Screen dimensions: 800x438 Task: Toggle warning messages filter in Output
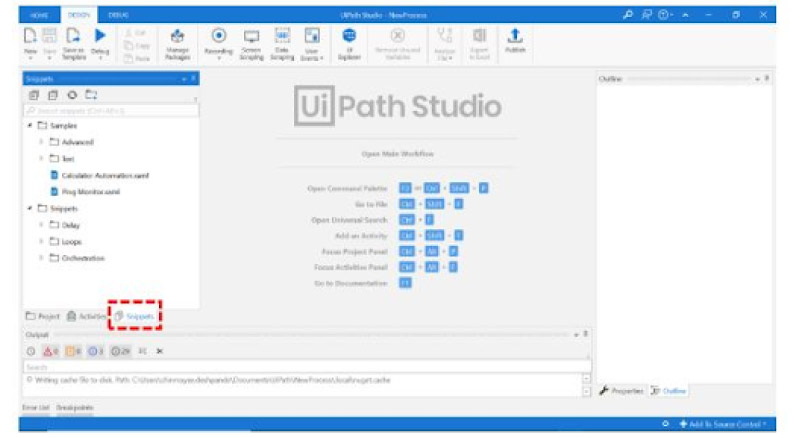click(x=73, y=351)
